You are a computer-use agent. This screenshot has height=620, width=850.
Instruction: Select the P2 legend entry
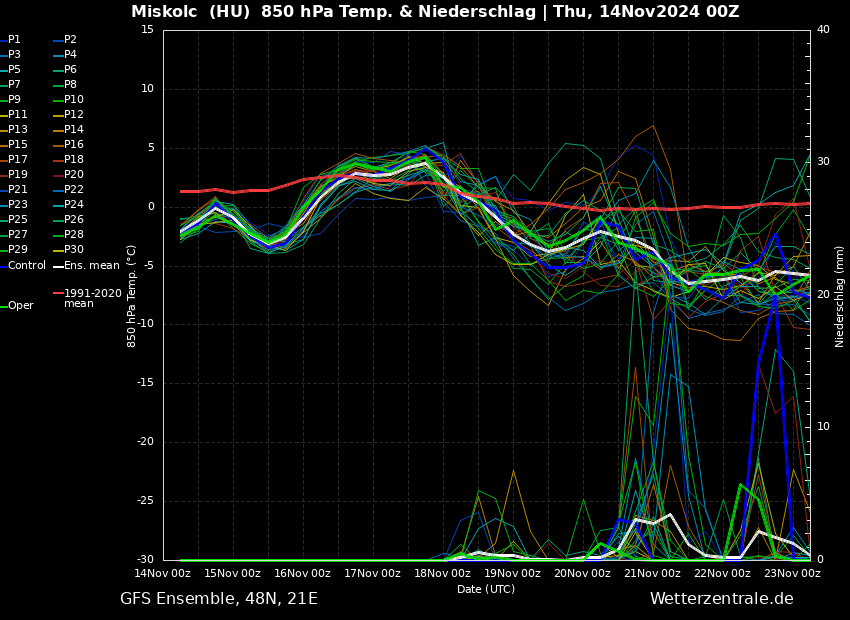[70, 40]
